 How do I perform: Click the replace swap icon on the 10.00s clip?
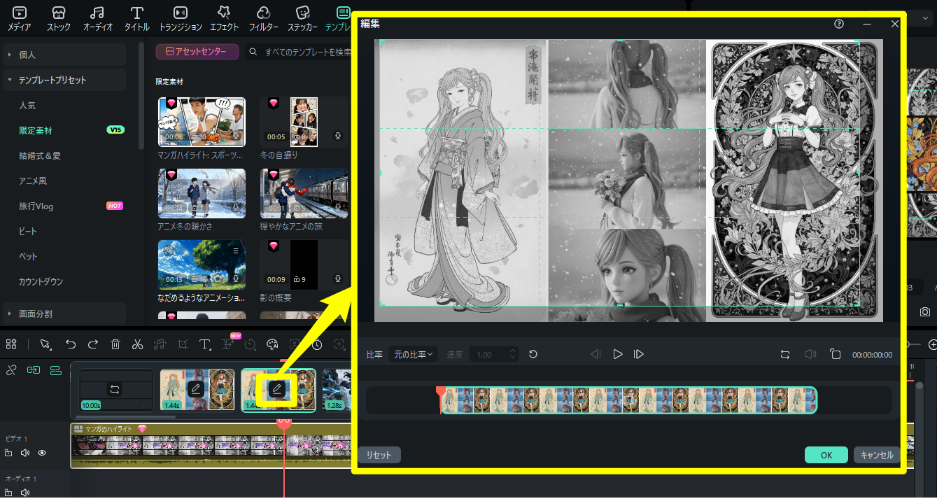click(115, 389)
